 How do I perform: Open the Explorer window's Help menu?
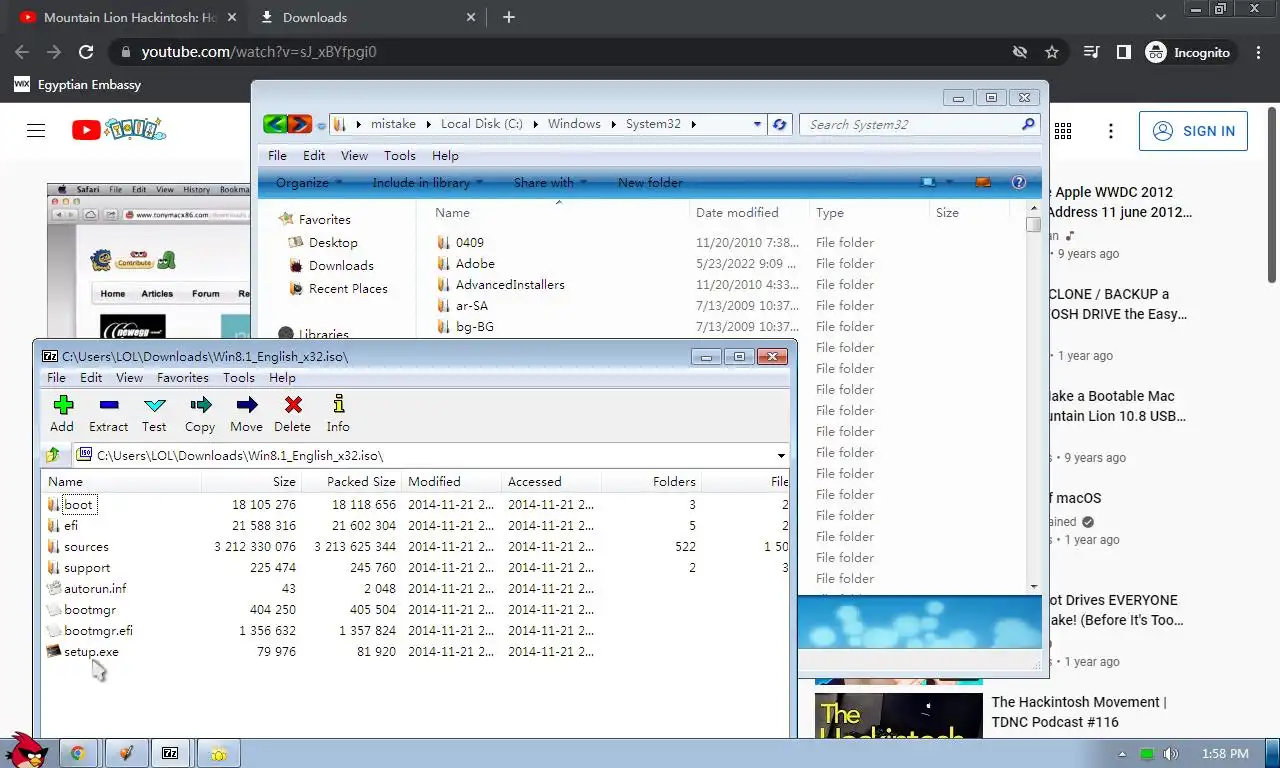click(x=445, y=156)
